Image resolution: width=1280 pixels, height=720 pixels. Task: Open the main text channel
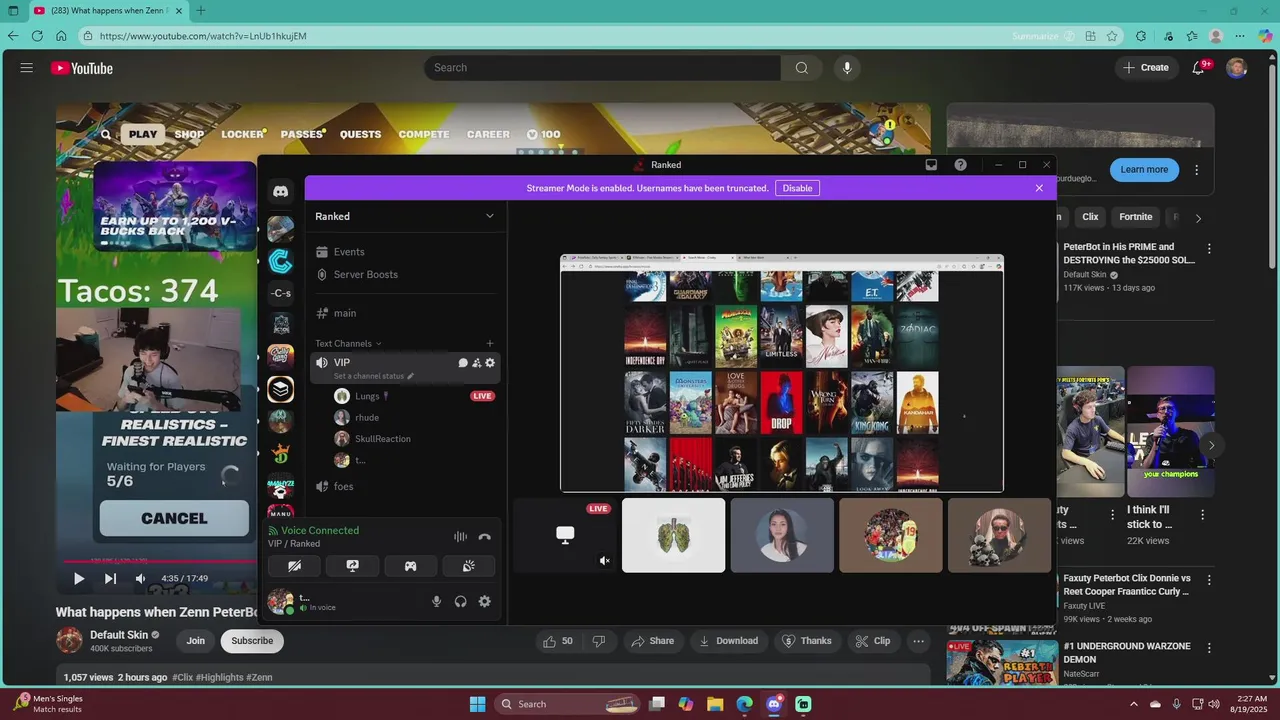[x=405, y=313]
